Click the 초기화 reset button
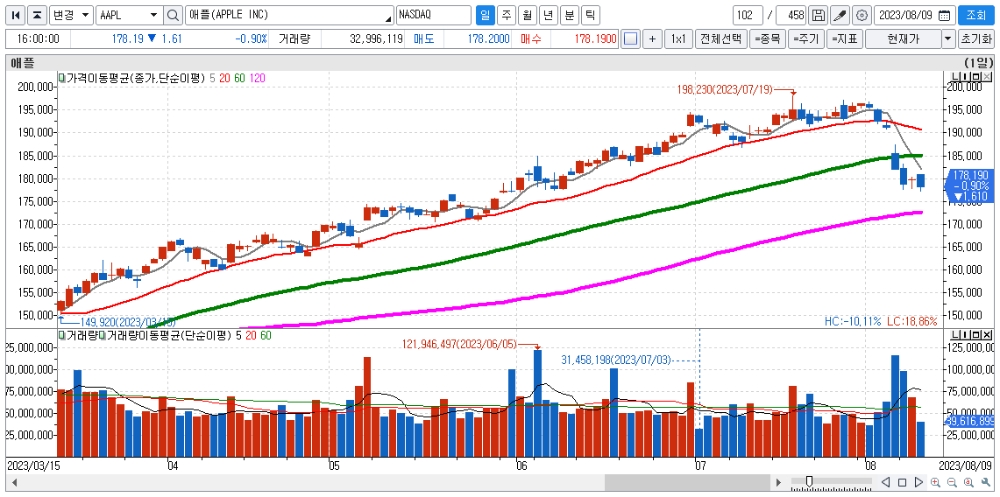 click(x=976, y=39)
